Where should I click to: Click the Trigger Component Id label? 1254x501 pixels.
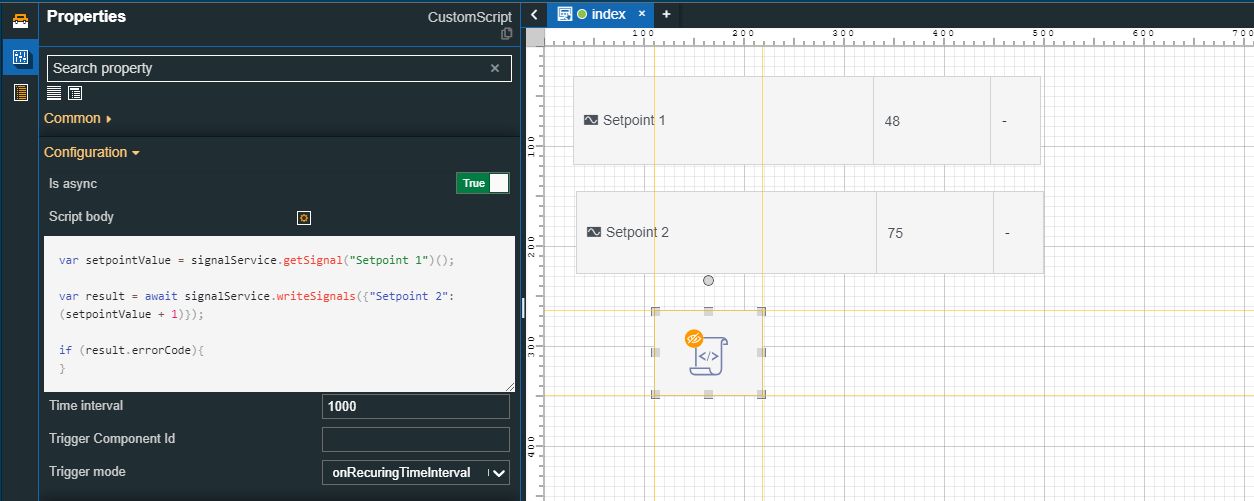pos(112,438)
